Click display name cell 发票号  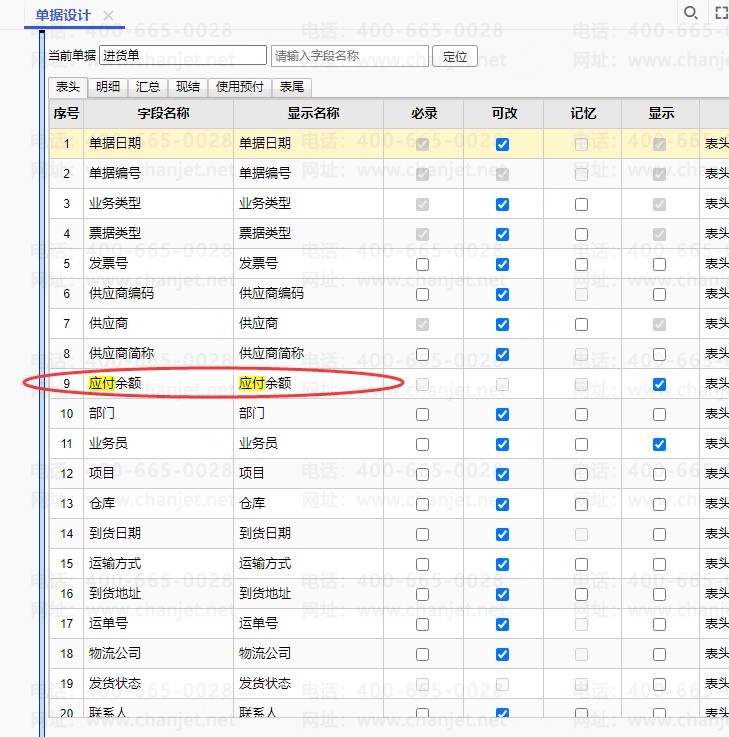pos(308,263)
